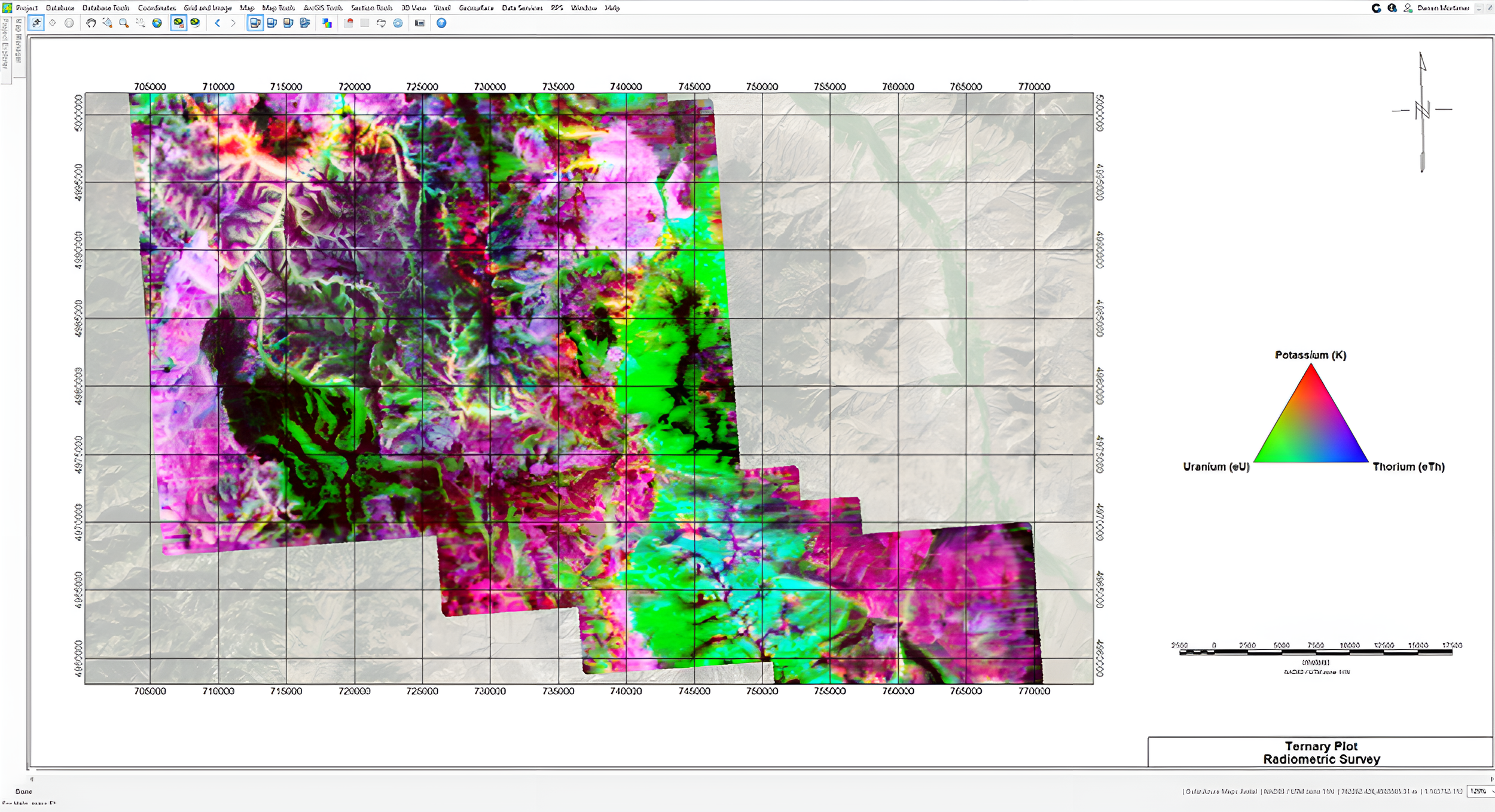Image resolution: width=1495 pixels, height=812 pixels.
Task: Click the ternary color triangle legend
Action: [1311, 414]
